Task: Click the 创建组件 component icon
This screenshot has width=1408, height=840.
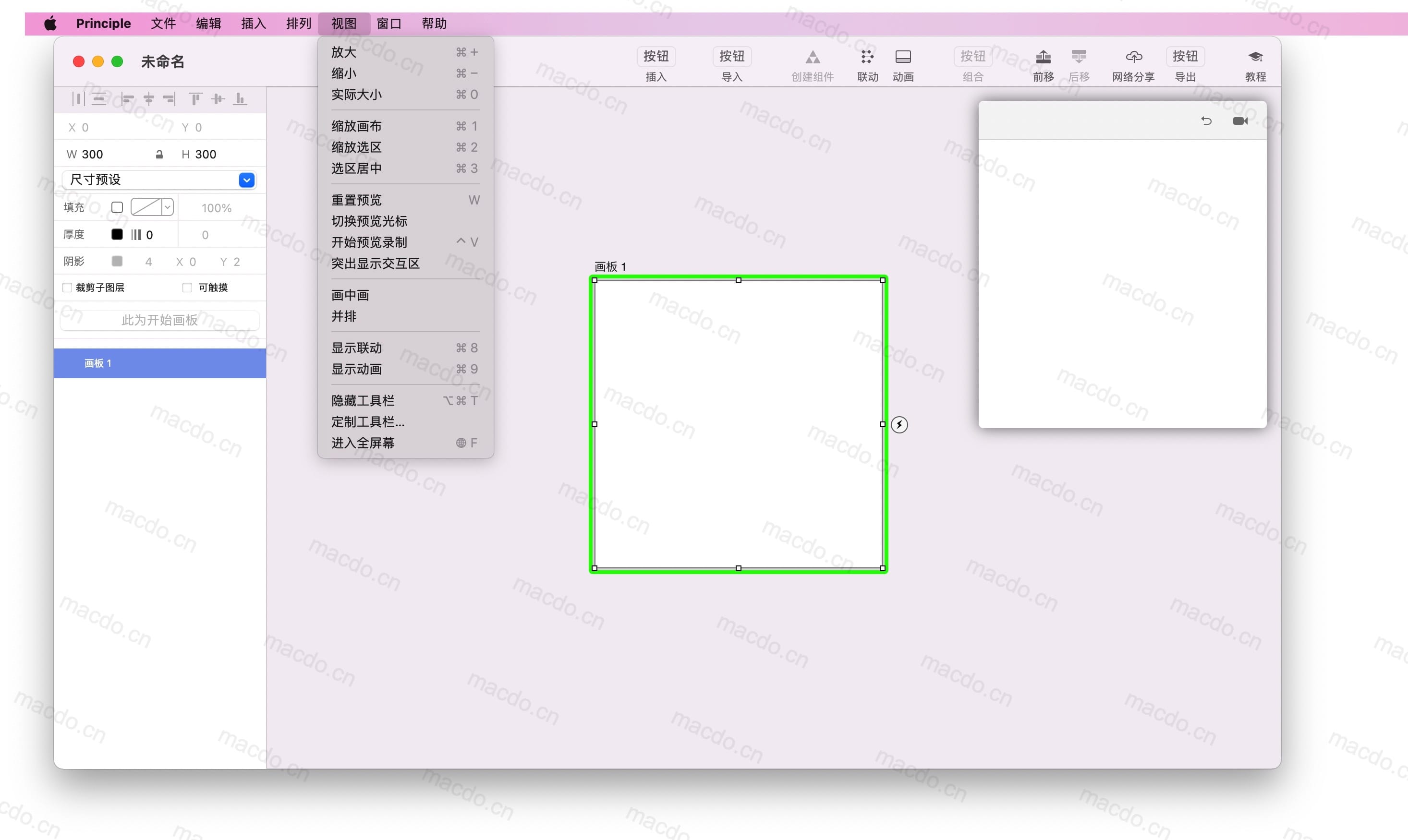Action: pyautogui.click(x=813, y=57)
